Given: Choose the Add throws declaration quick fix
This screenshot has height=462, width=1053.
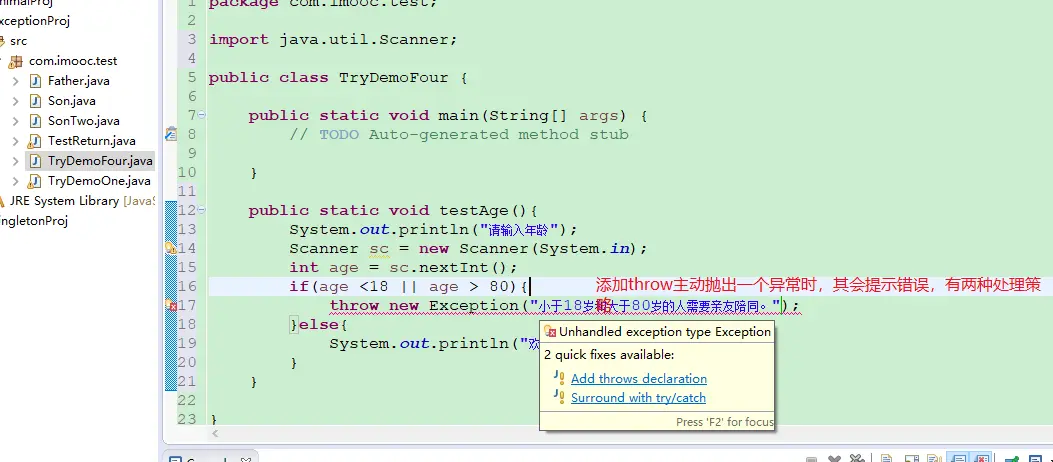Looking at the screenshot, I should coord(639,379).
